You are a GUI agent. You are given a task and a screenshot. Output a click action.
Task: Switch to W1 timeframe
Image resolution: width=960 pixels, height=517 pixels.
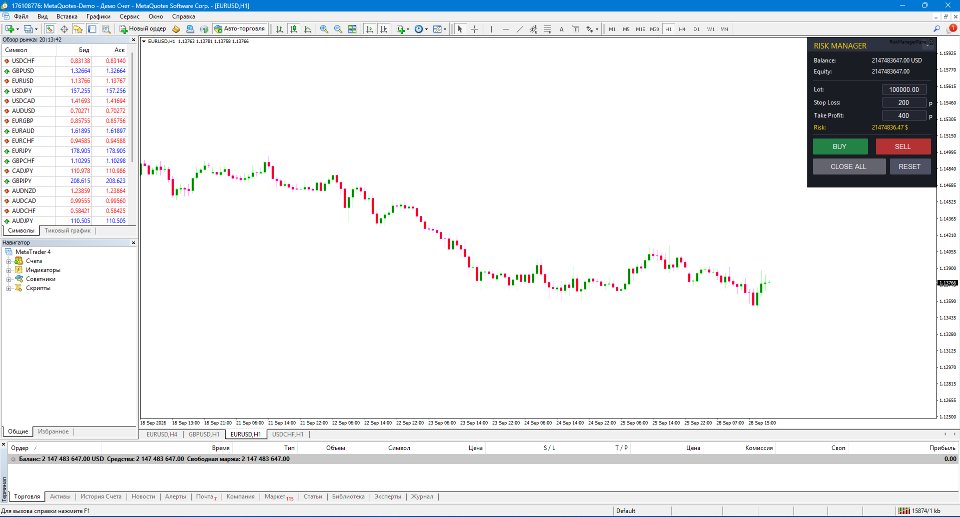pyautogui.click(x=710, y=29)
